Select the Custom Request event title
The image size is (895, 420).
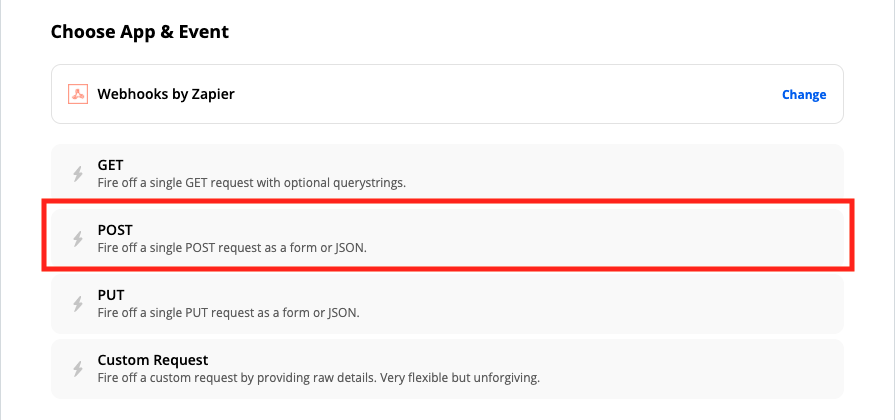point(153,360)
